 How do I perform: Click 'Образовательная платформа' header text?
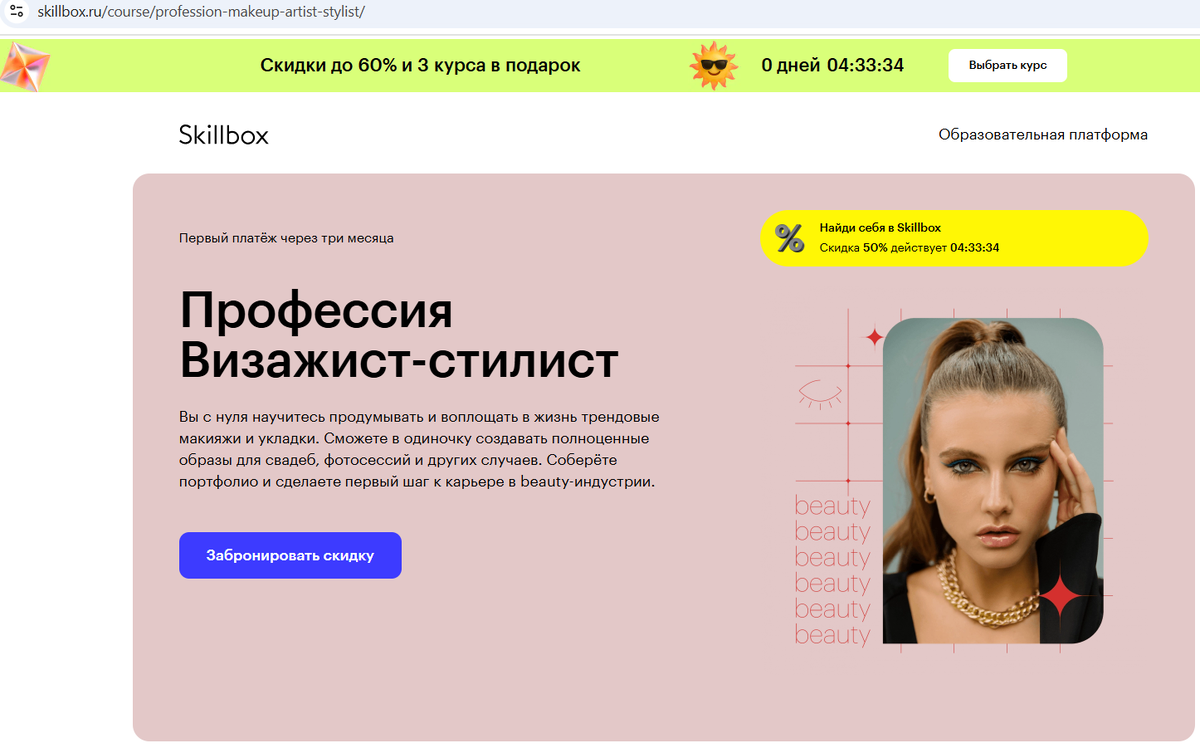point(1043,134)
